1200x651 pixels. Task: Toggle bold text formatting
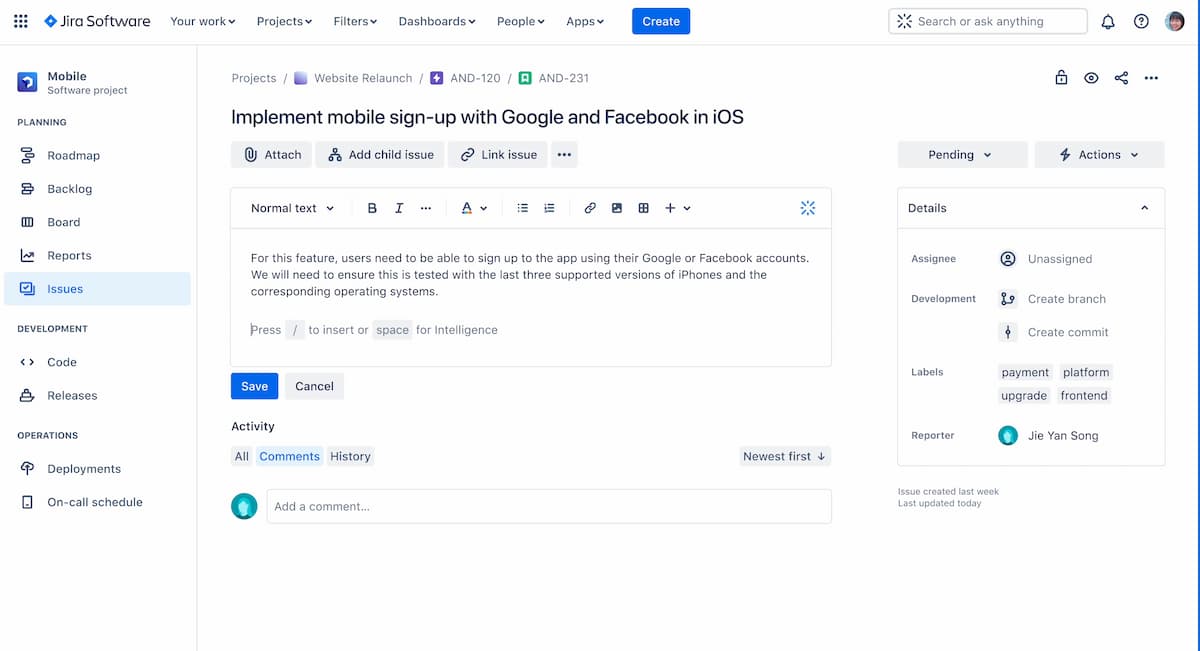(x=372, y=208)
